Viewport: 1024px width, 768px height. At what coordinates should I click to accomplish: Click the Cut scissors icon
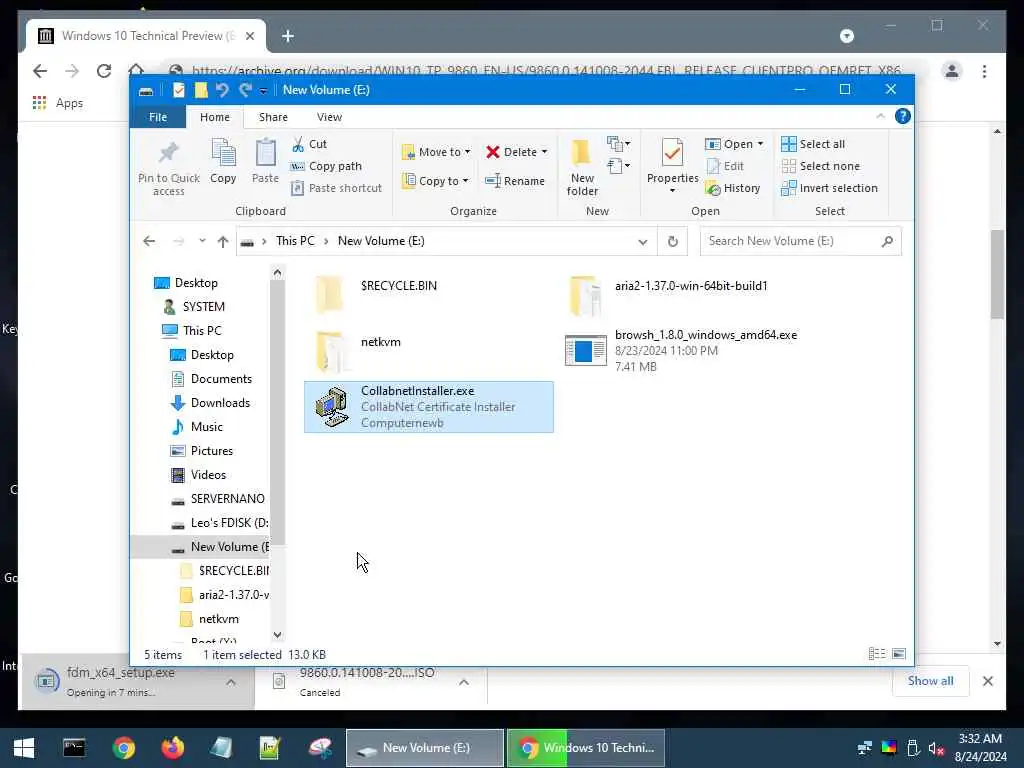[x=298, y=144]
